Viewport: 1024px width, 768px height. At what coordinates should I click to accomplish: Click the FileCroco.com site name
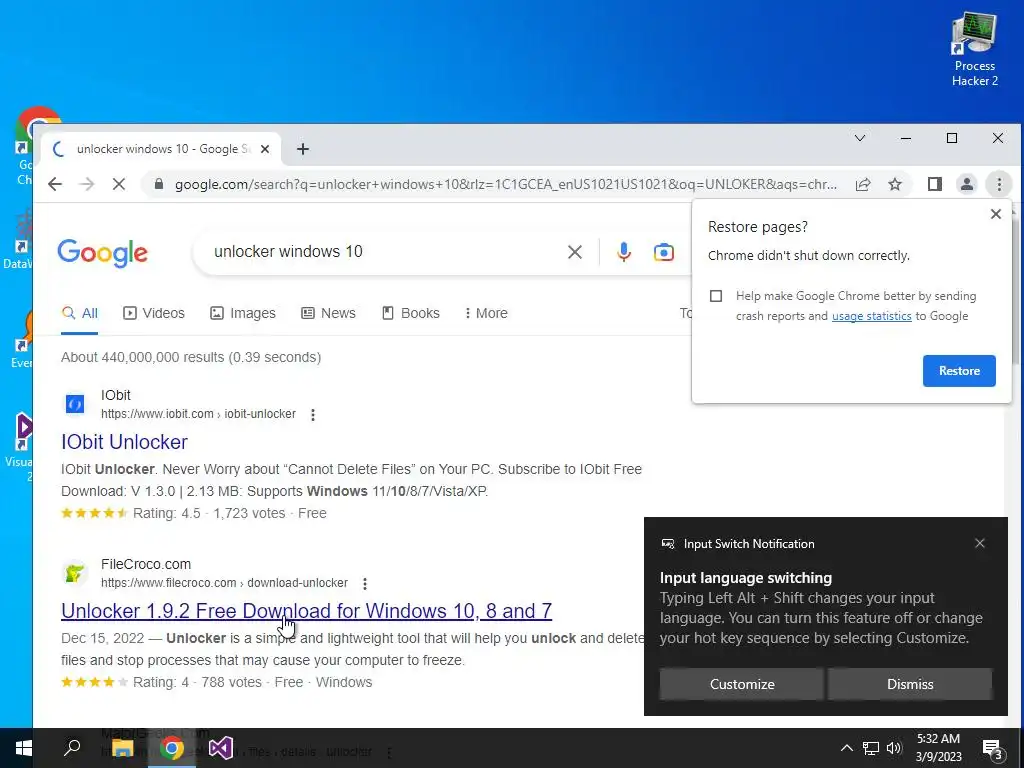coord(146,564)
